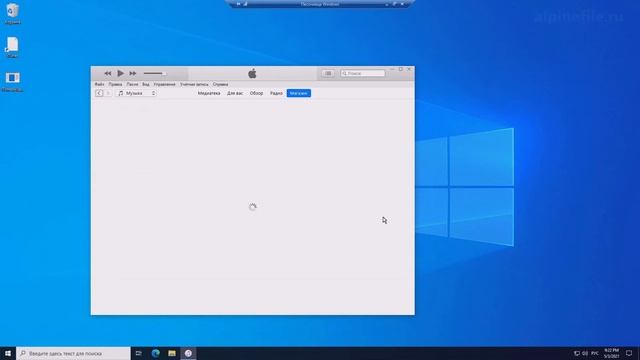Switch to the Медиатека tab
Image resolution: width=640 pixels, height=360 pixels.
click(x=209, y=93)
